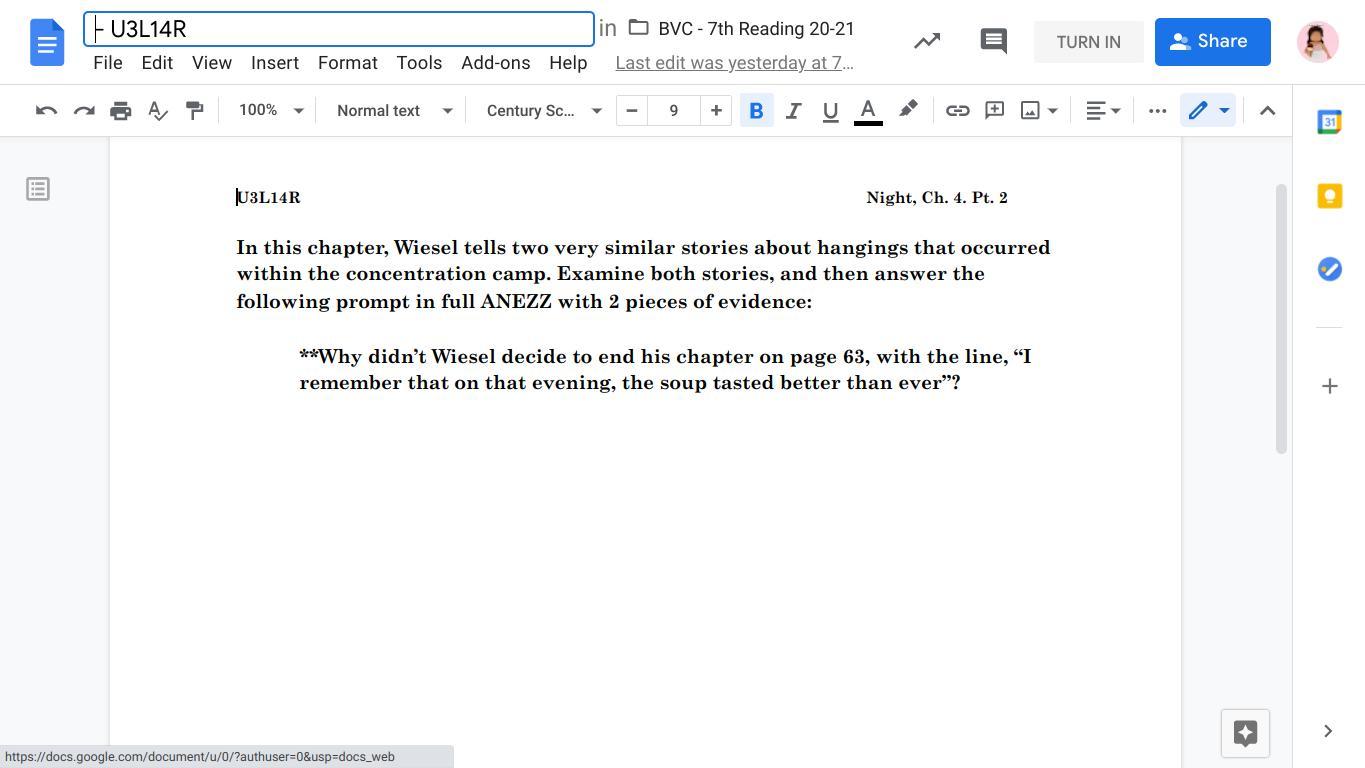Open the activity dashboard trend icon
The height and width of the screenshot is (768, 1365).
pyautogui.click(x=927, y=41)
